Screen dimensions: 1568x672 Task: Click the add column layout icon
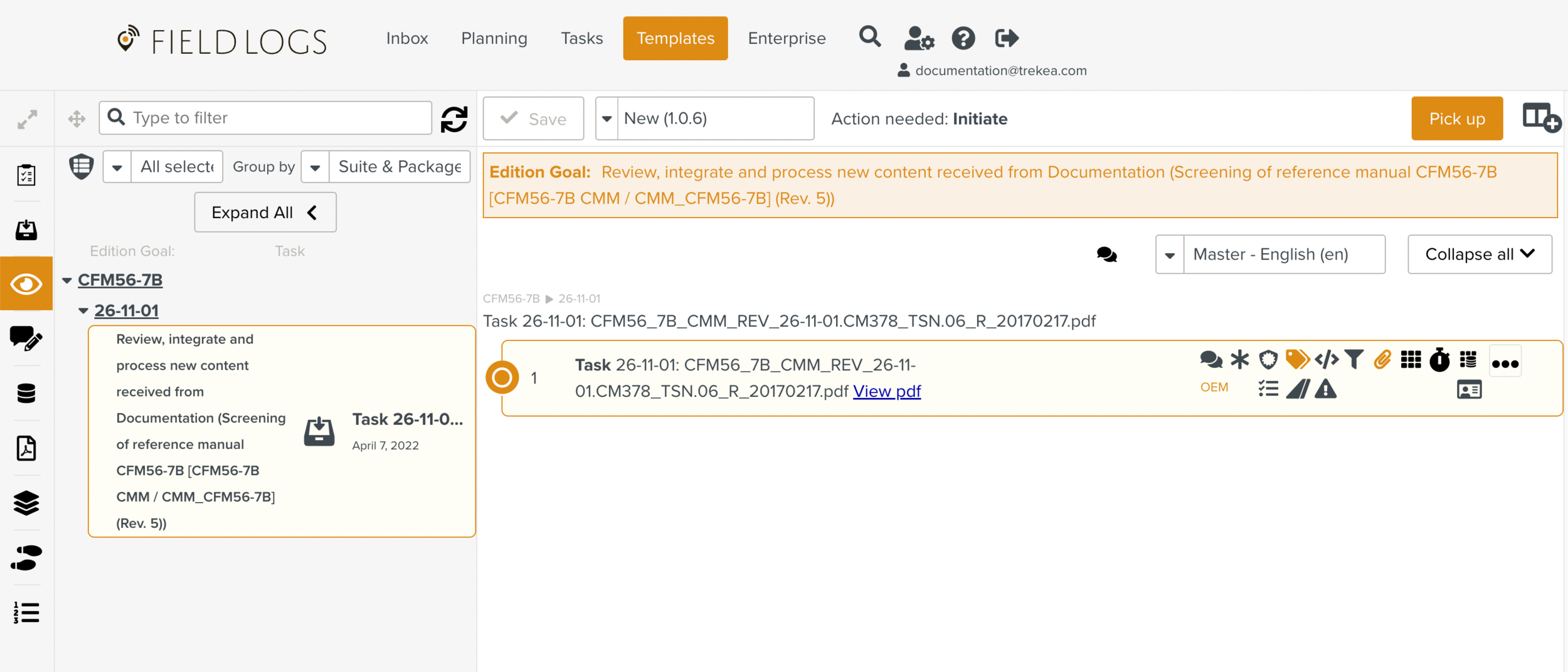1541,118
